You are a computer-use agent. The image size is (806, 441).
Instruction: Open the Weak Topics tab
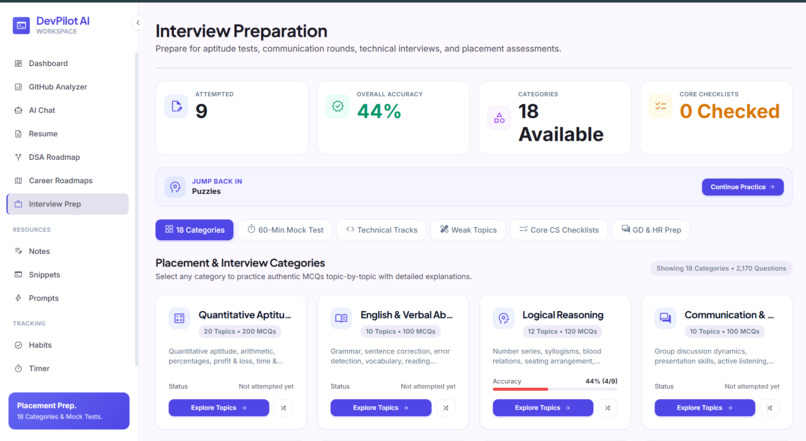tap(468, 230)
